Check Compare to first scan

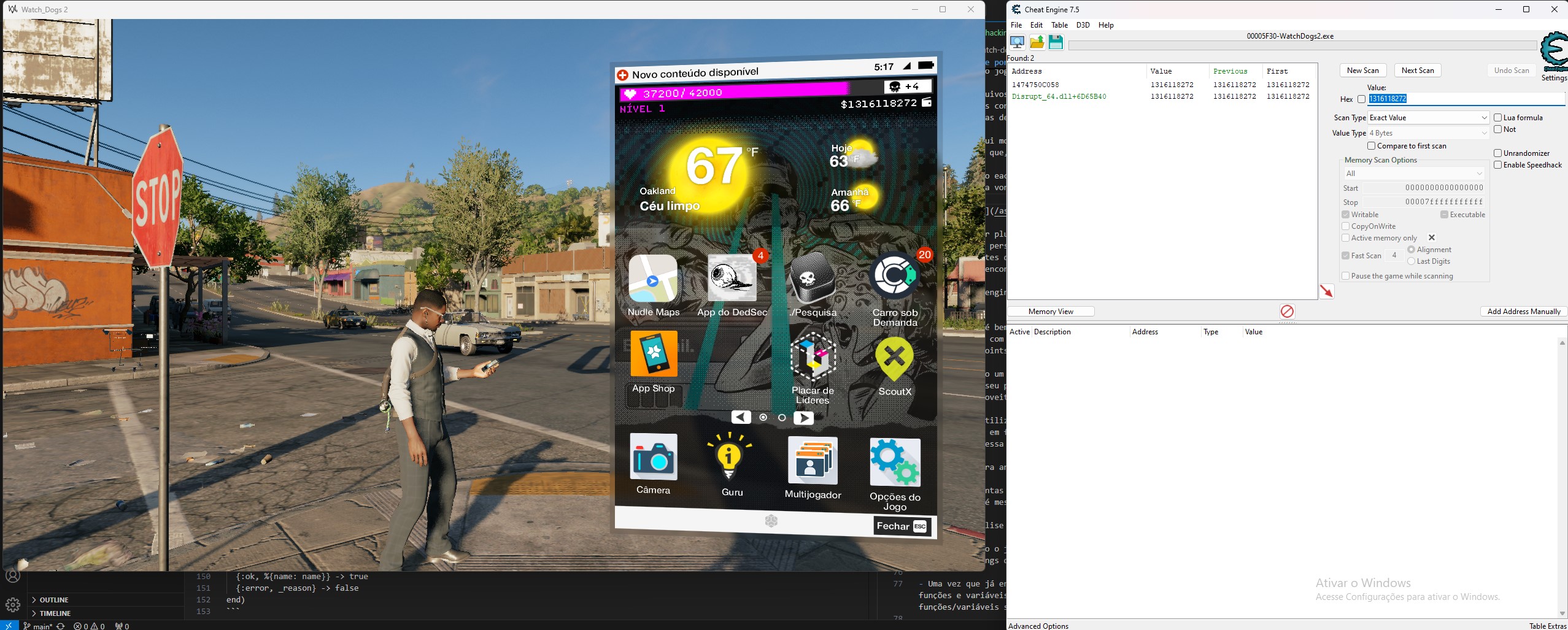pos(1371,146)
